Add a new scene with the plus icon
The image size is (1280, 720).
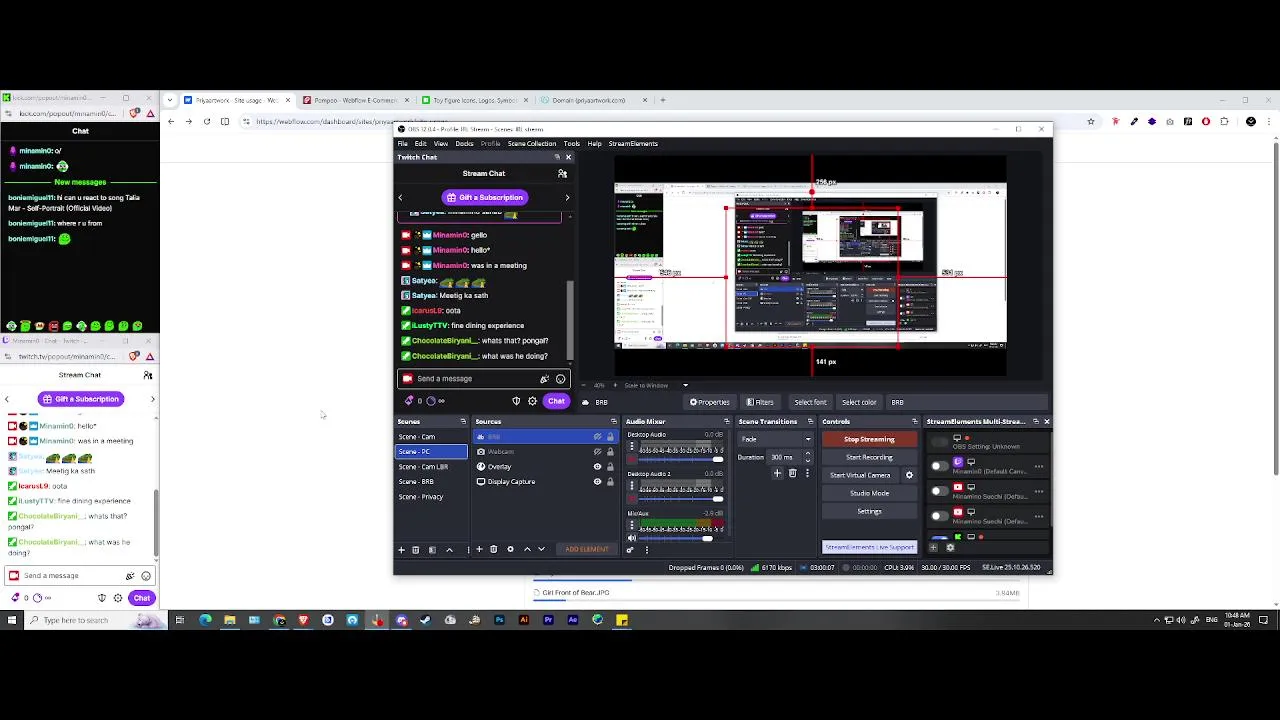401,549
